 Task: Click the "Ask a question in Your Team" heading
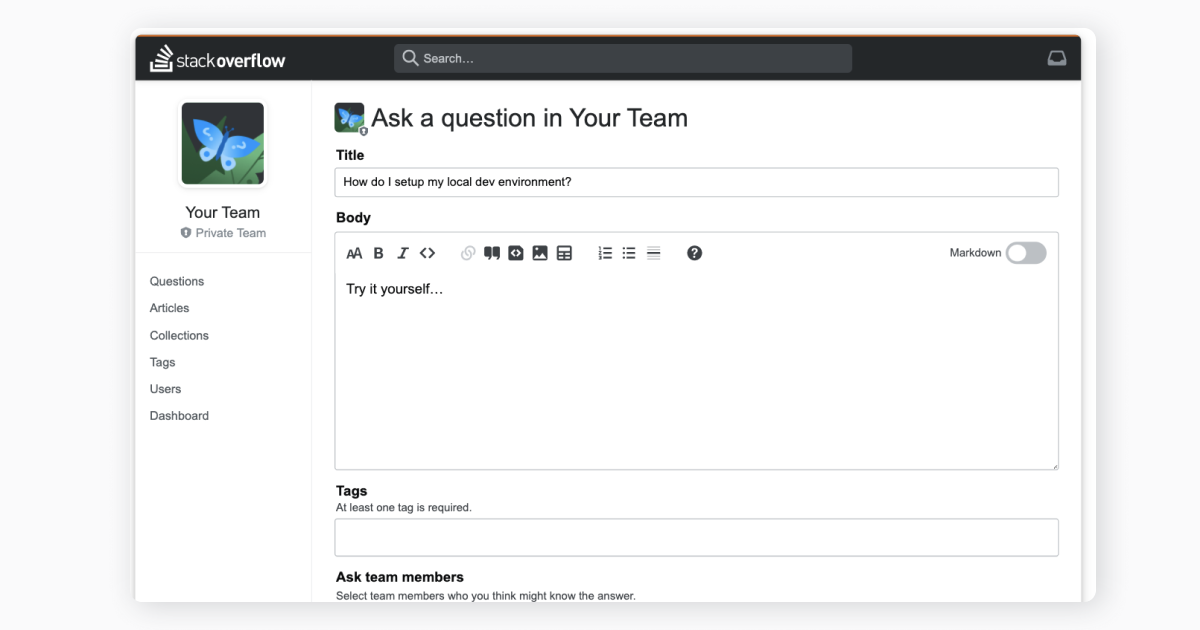(x=530, y=118)
